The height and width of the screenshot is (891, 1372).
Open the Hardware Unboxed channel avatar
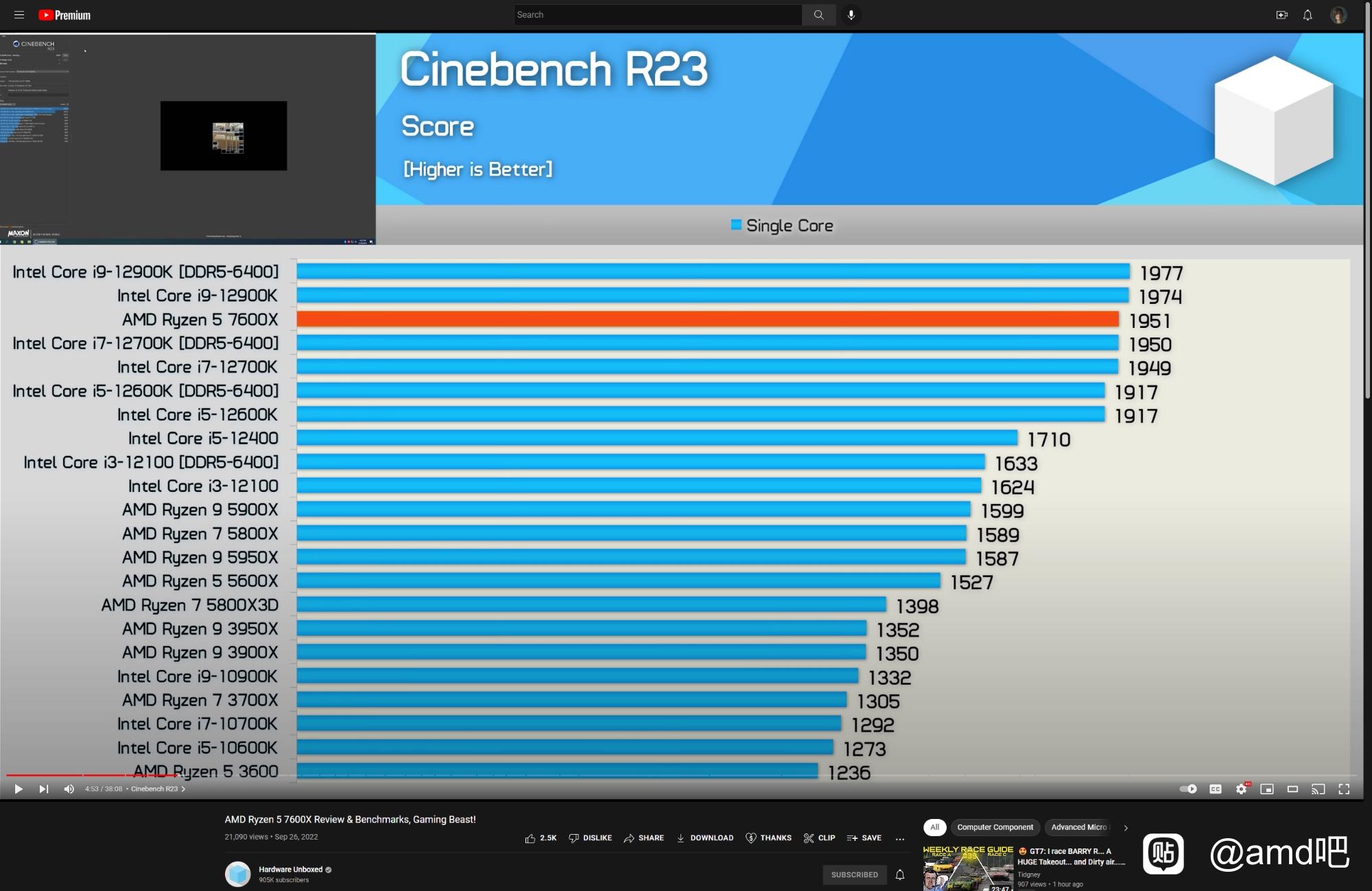[238, 874]
